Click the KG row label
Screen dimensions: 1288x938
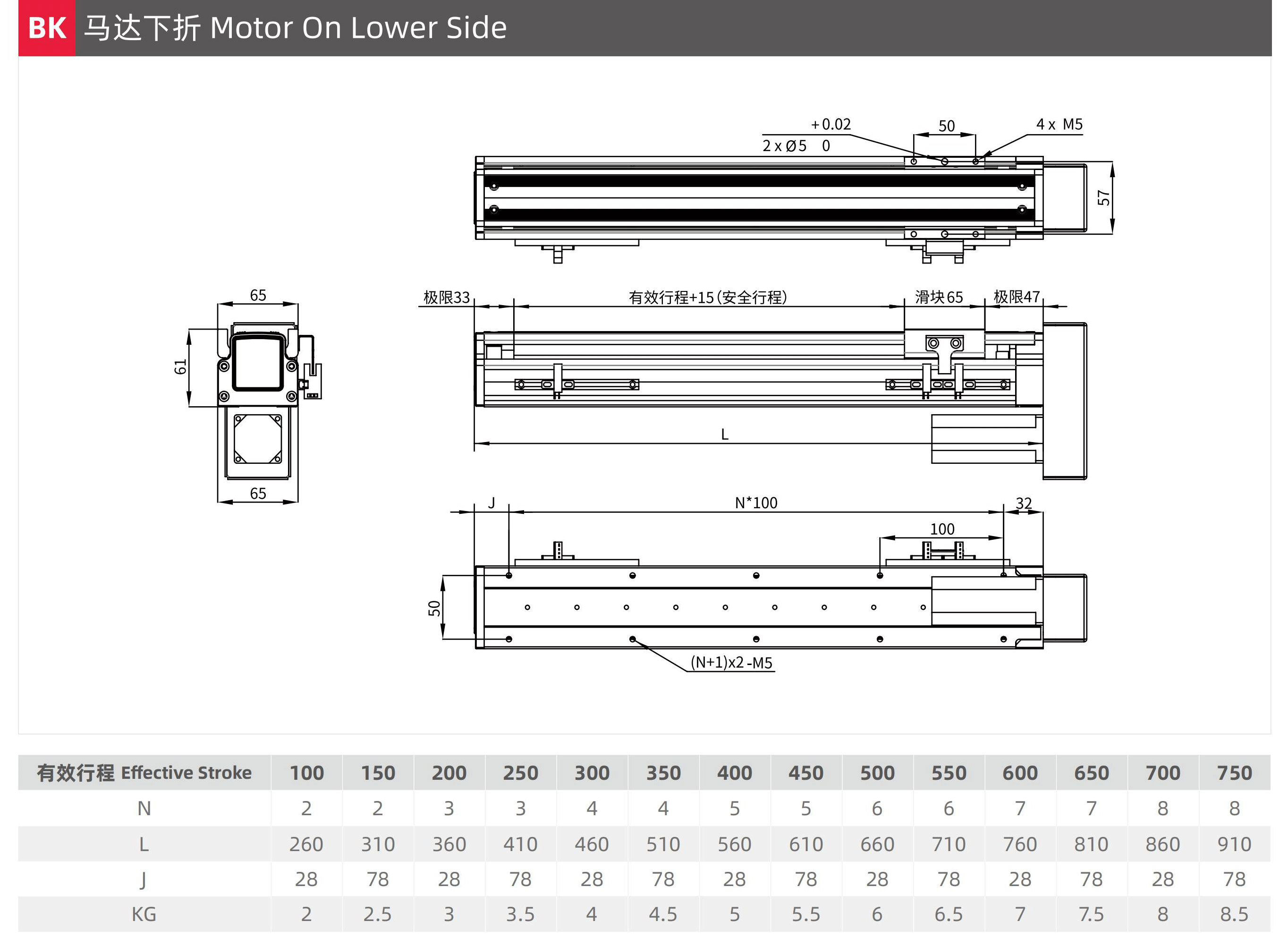coord(144,914)
